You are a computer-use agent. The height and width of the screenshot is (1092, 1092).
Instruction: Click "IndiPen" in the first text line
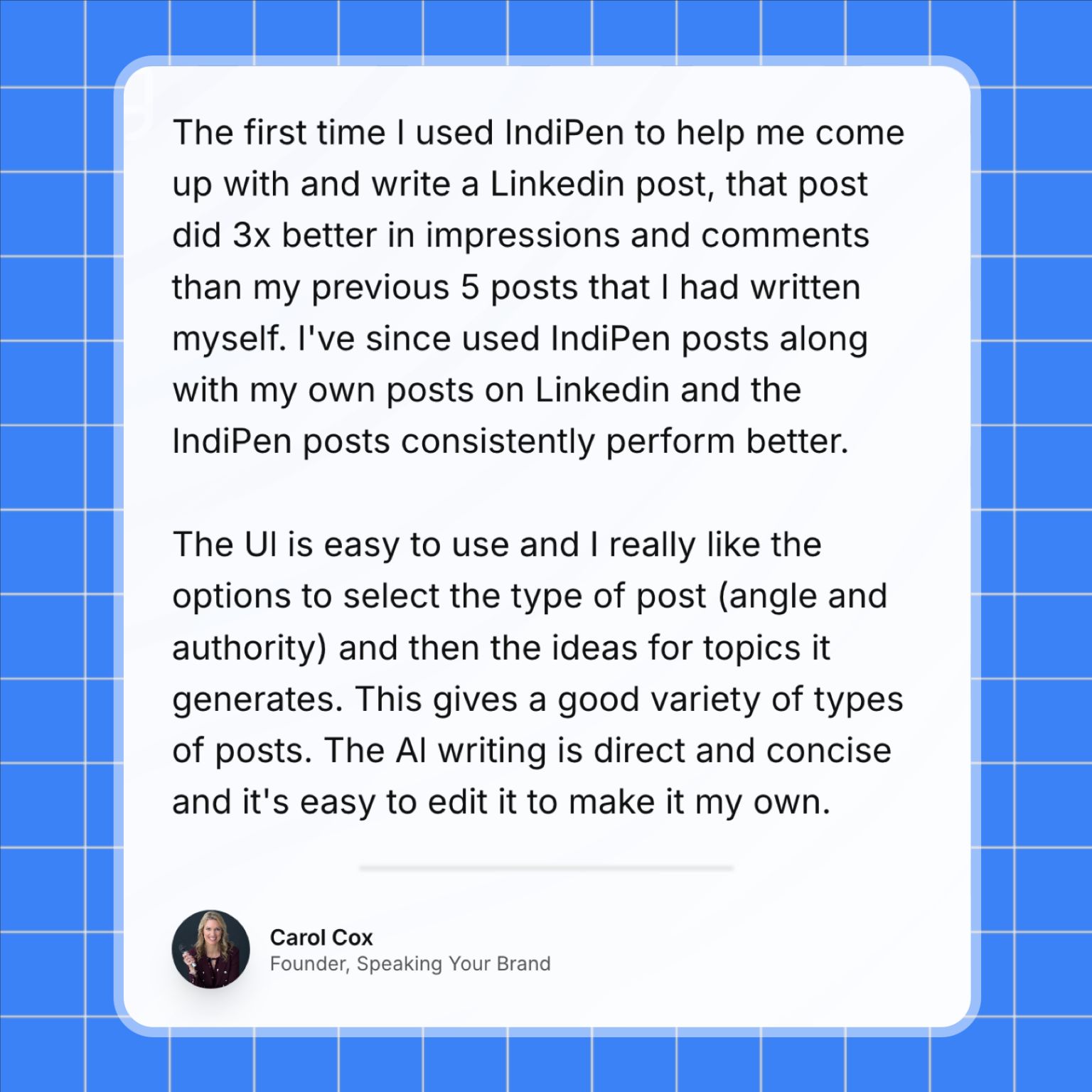[564, 133]
